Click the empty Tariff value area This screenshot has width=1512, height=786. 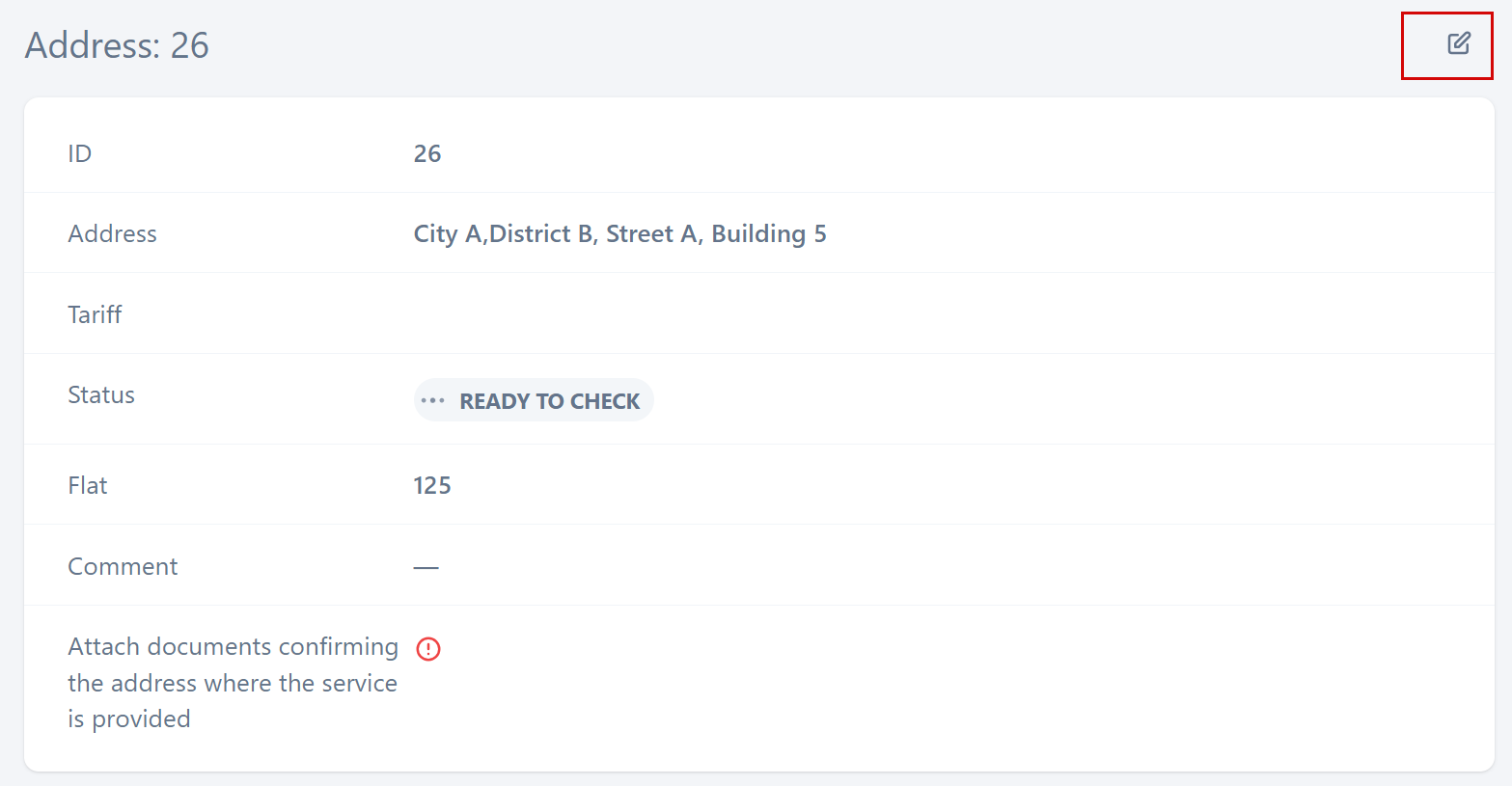pos(675,314)
